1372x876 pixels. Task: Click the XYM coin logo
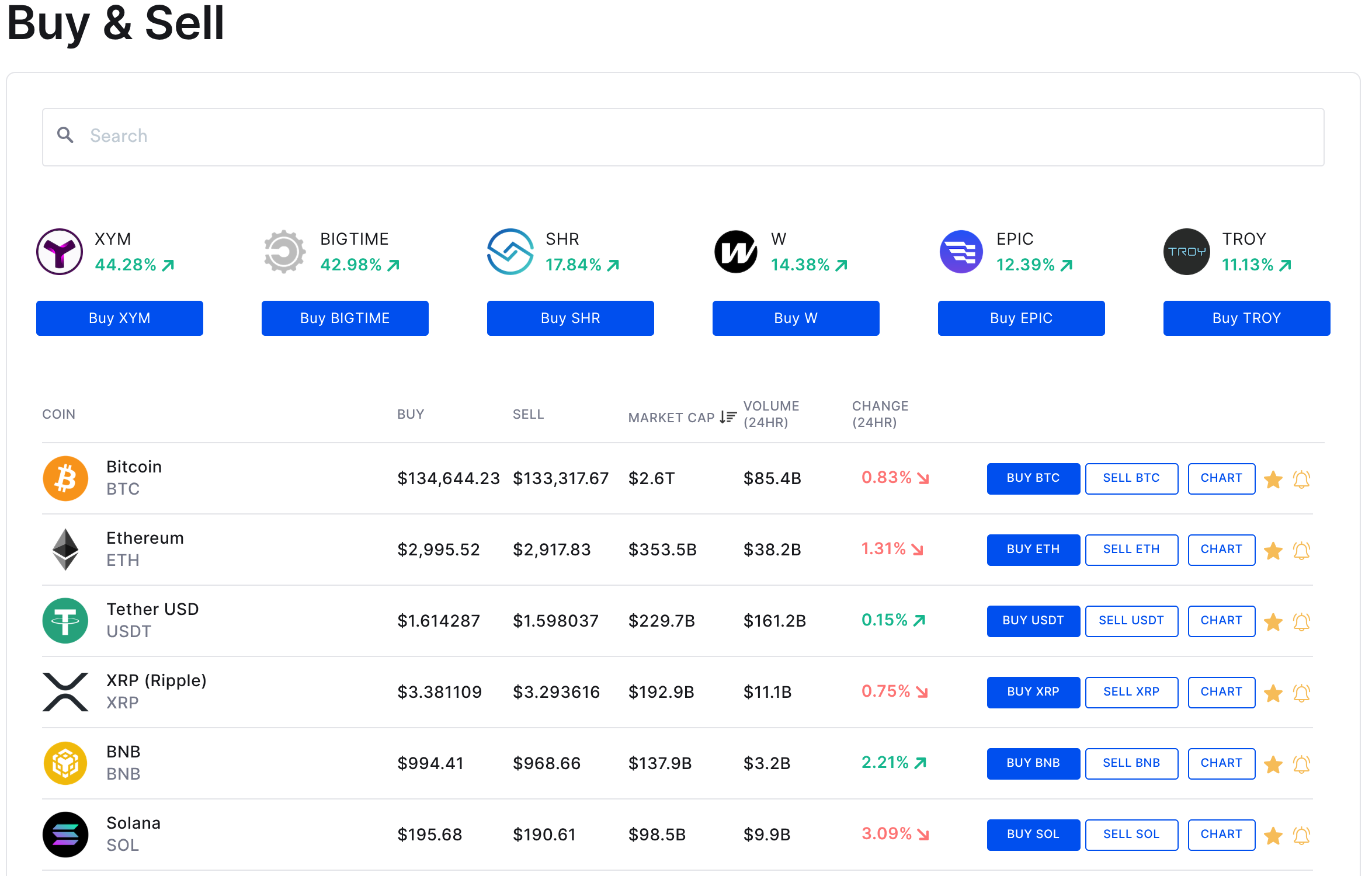[x=60, y=252]
